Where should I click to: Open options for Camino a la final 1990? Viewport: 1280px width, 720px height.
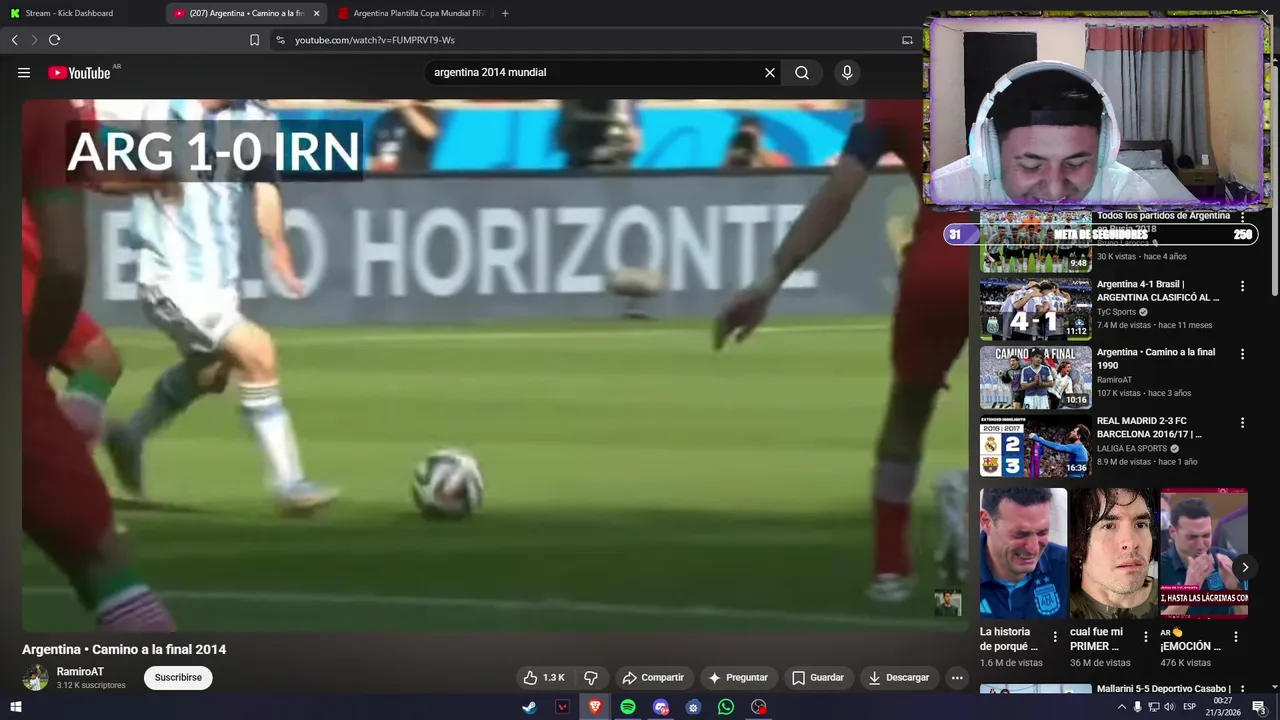tap(1243, 354)
